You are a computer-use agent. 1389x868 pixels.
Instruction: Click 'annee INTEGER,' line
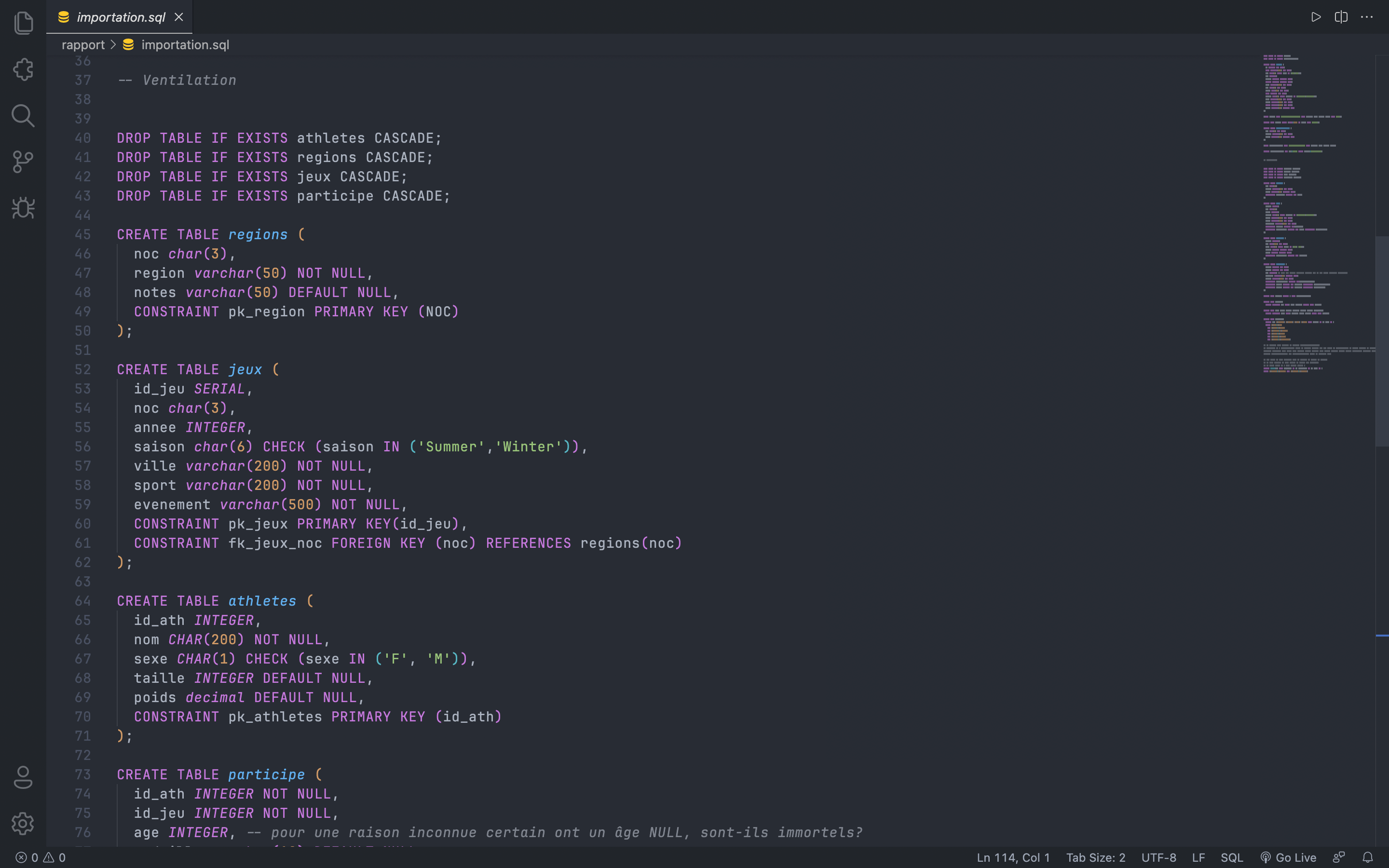point(193,428)
